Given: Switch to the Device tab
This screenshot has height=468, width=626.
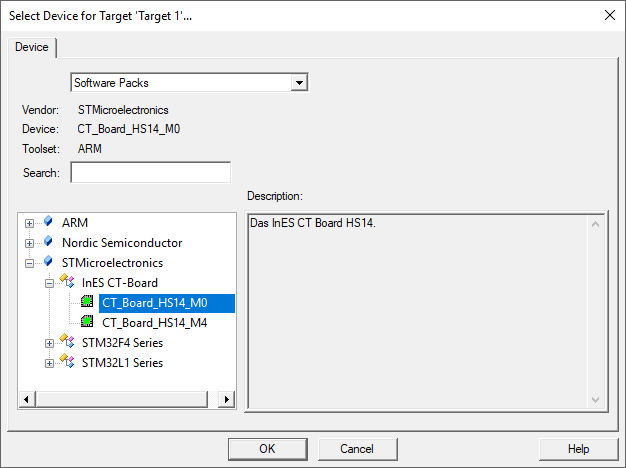Looking at the screenshot, I should [x=32, y=47].
